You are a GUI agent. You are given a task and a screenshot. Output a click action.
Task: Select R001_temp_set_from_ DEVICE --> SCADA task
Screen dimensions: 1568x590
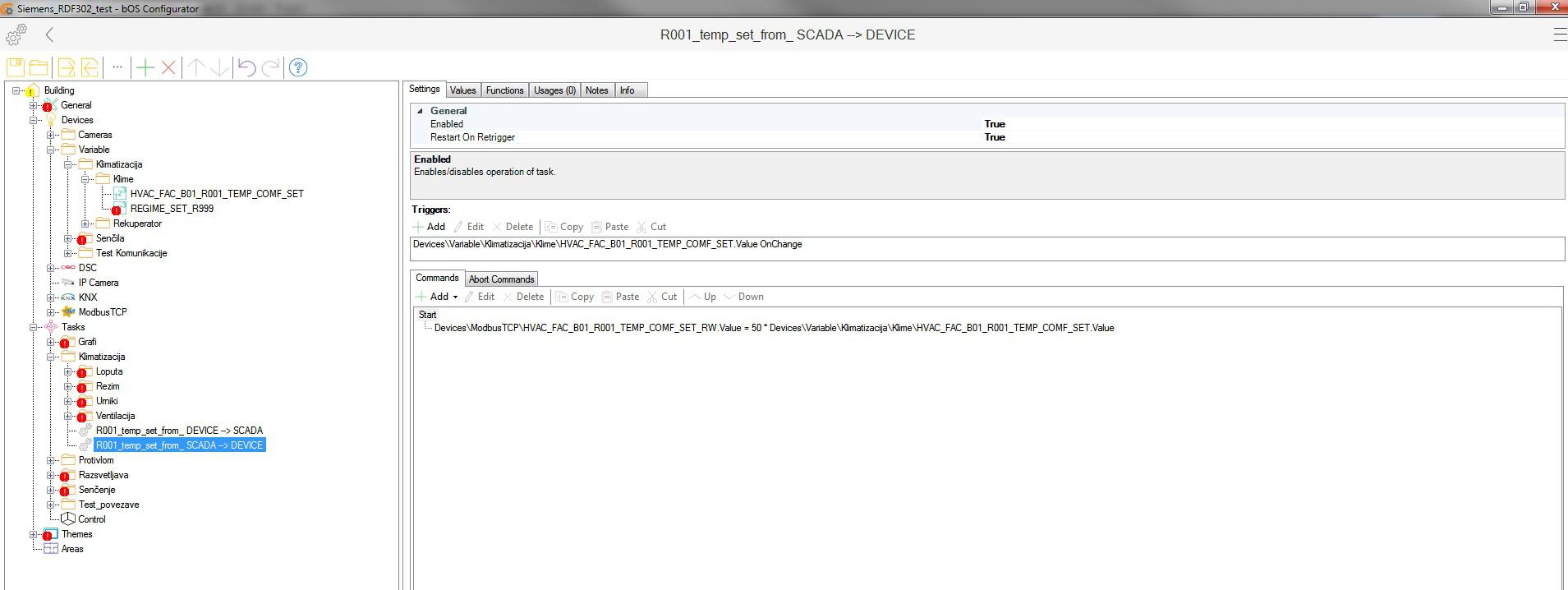(x=179, y=431)
